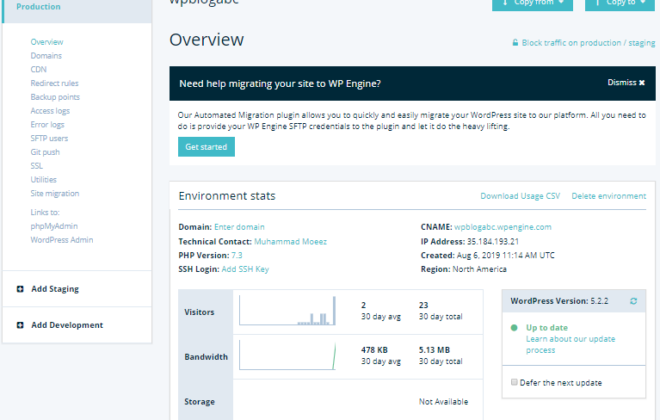Open SSL settings page
The width and height of the screenshot is (660, 420).
pos(37,166)
